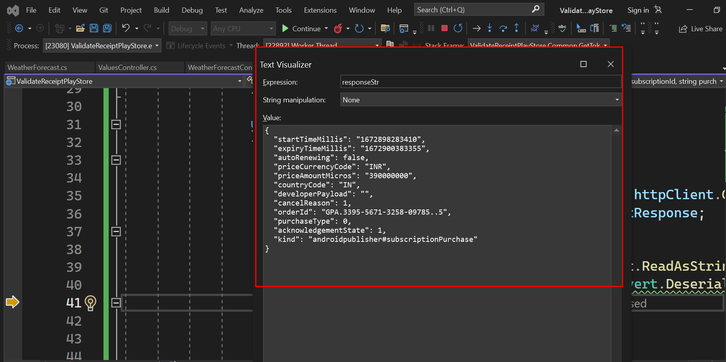Open the Git menu

(x=105, y=10)
